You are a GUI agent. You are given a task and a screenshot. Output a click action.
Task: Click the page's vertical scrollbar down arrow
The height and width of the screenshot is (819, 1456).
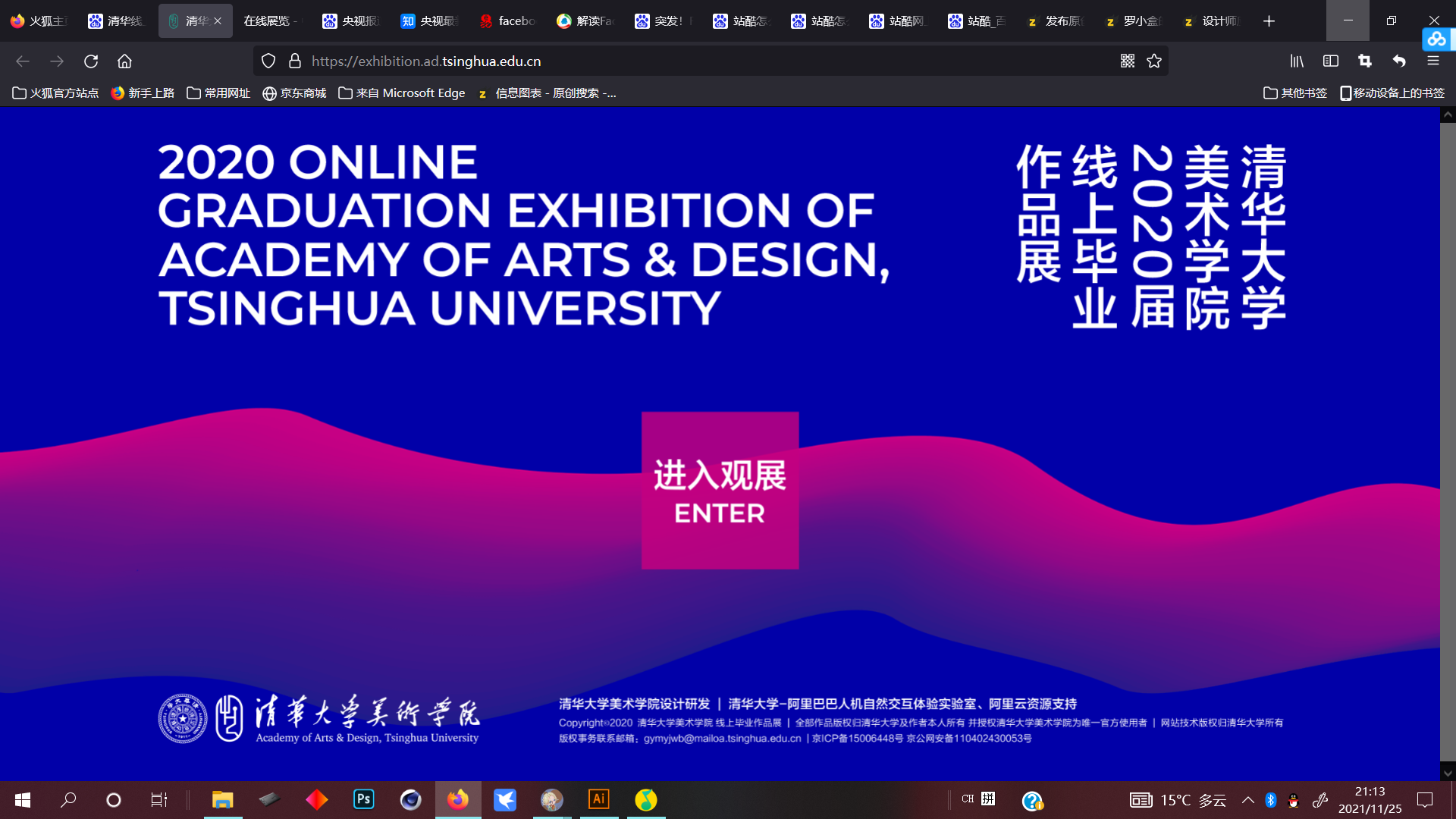1448,773
